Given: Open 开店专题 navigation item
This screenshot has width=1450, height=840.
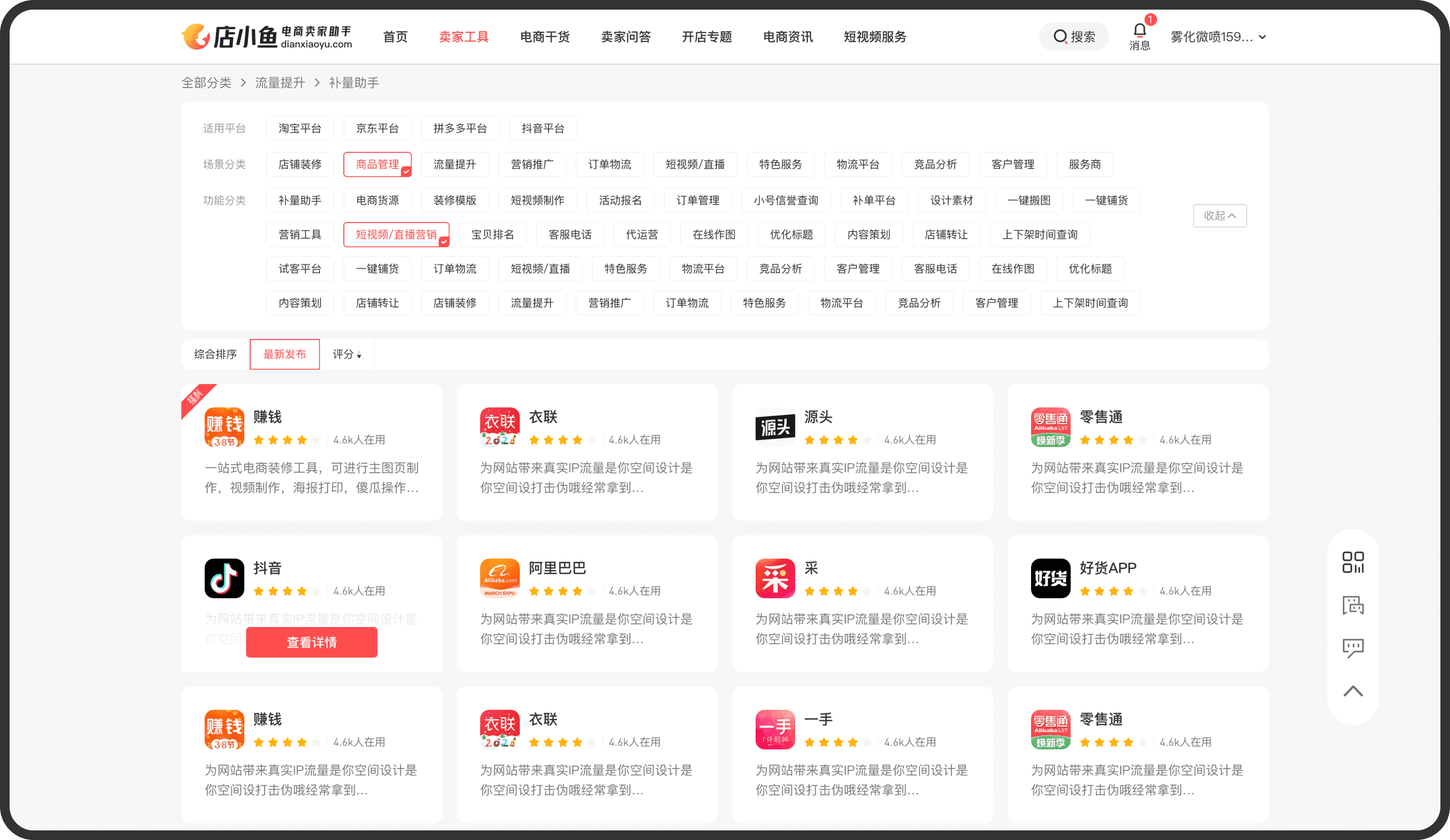Looking at the screenshot, I should [x=707, y=37].
